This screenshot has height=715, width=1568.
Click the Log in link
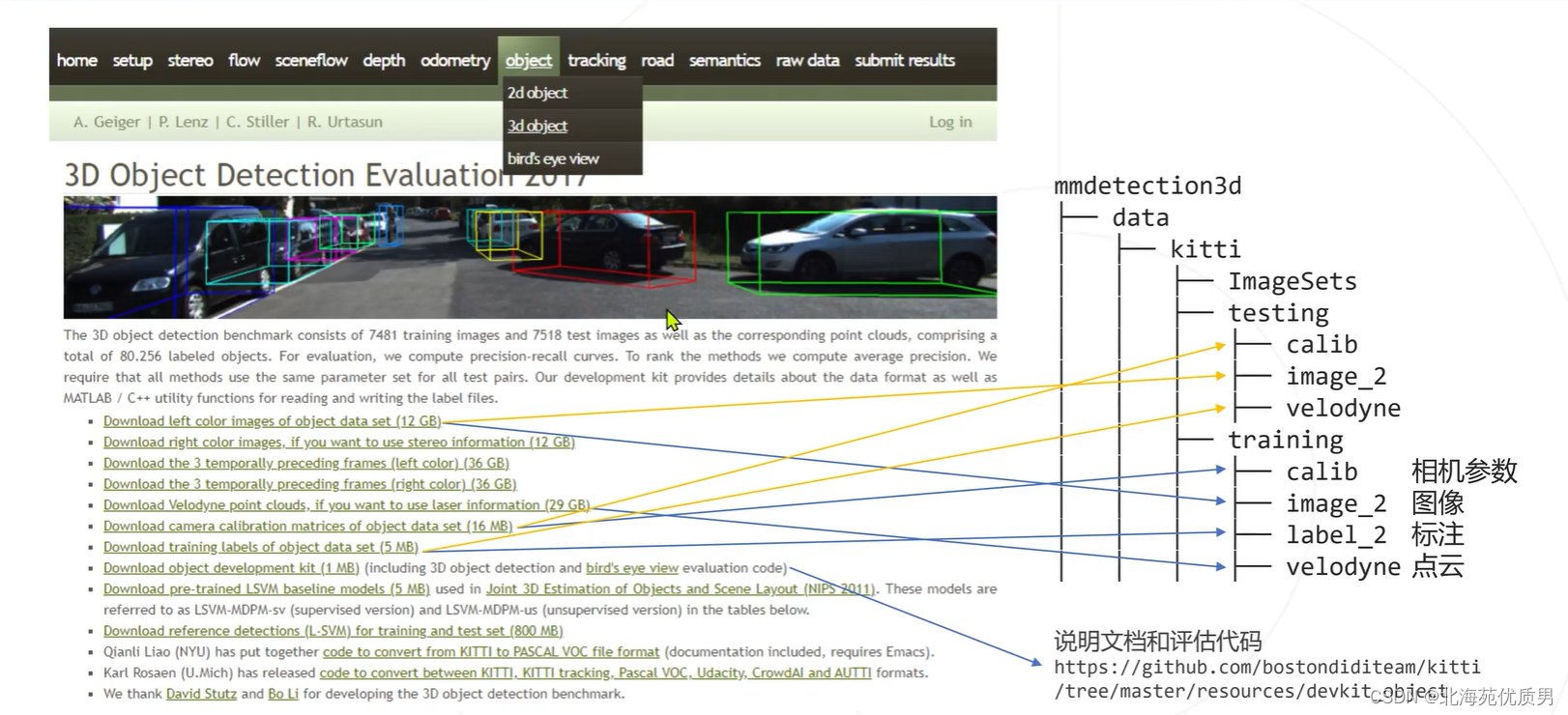[x=950, y=122]
